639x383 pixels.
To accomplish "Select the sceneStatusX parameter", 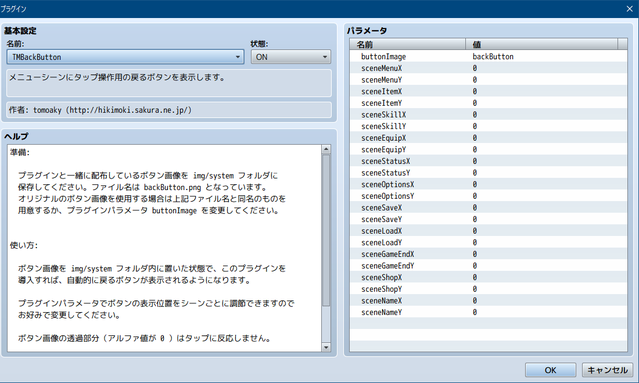I will pyautogui.click(x=386, y=161).
